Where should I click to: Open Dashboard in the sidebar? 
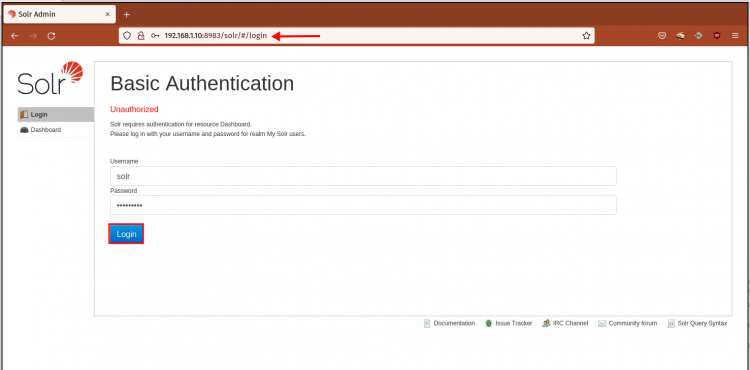click(55, 130)
